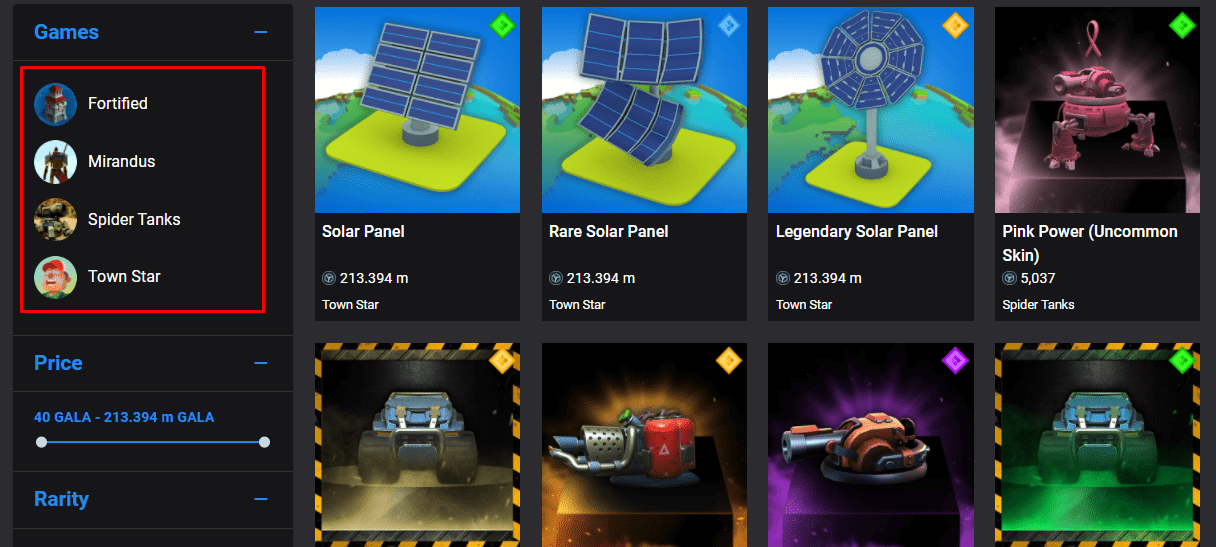Open the Legendary Solar Panel thumbnail image
This screenshot has height=547, width=1216.
[870, 110]
